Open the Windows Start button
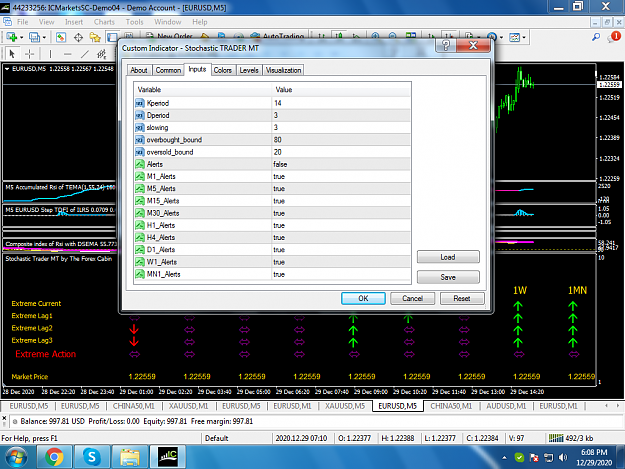625x469 pixels. pos(16,457)
